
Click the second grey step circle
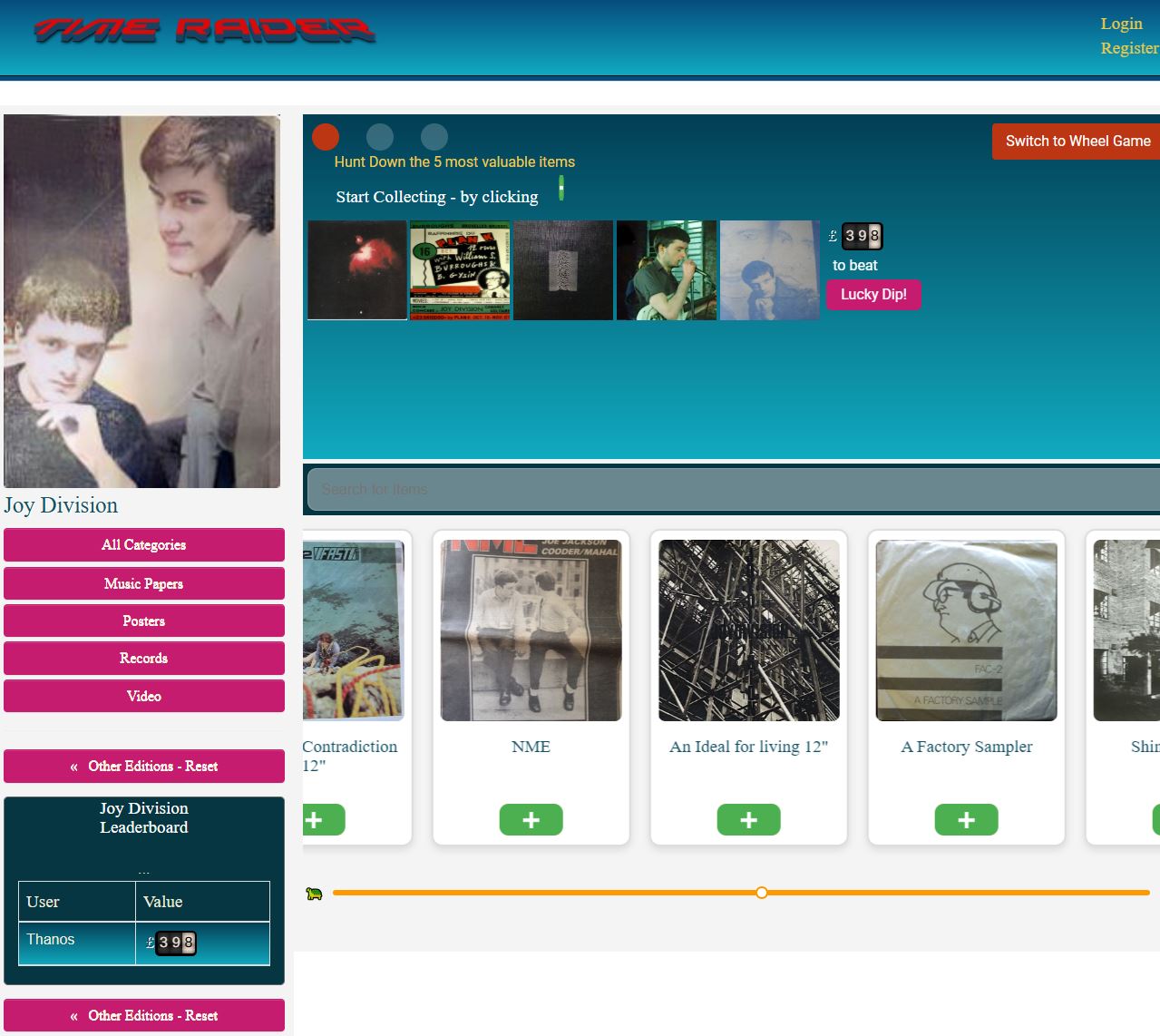click(380, 137)
